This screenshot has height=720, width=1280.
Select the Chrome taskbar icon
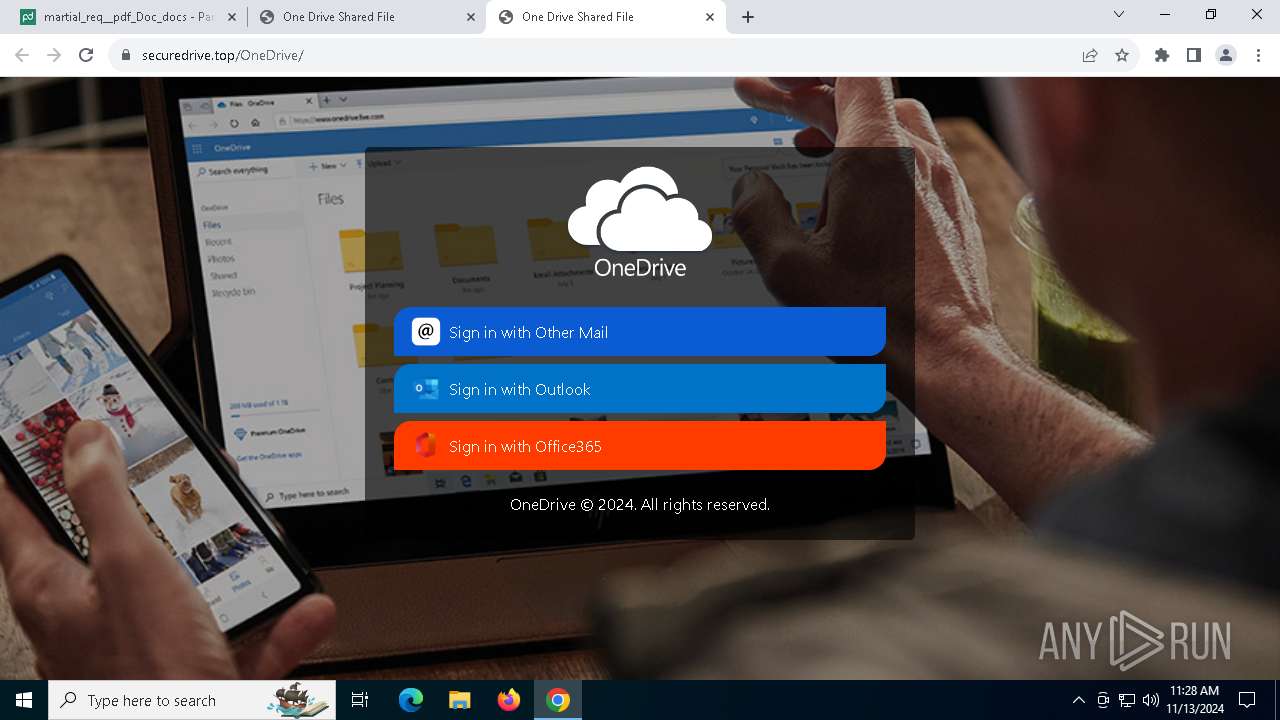pos(558,700)
